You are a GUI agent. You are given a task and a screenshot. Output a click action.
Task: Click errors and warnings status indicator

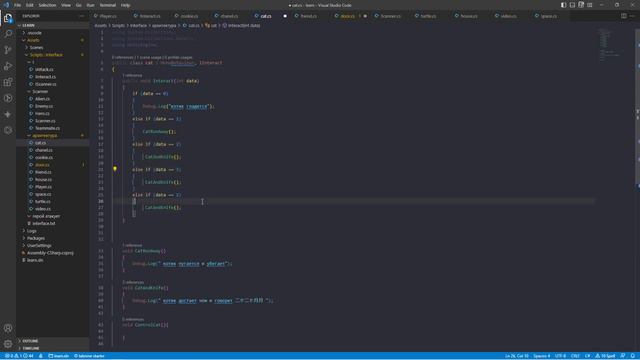(x=19, y=356)
